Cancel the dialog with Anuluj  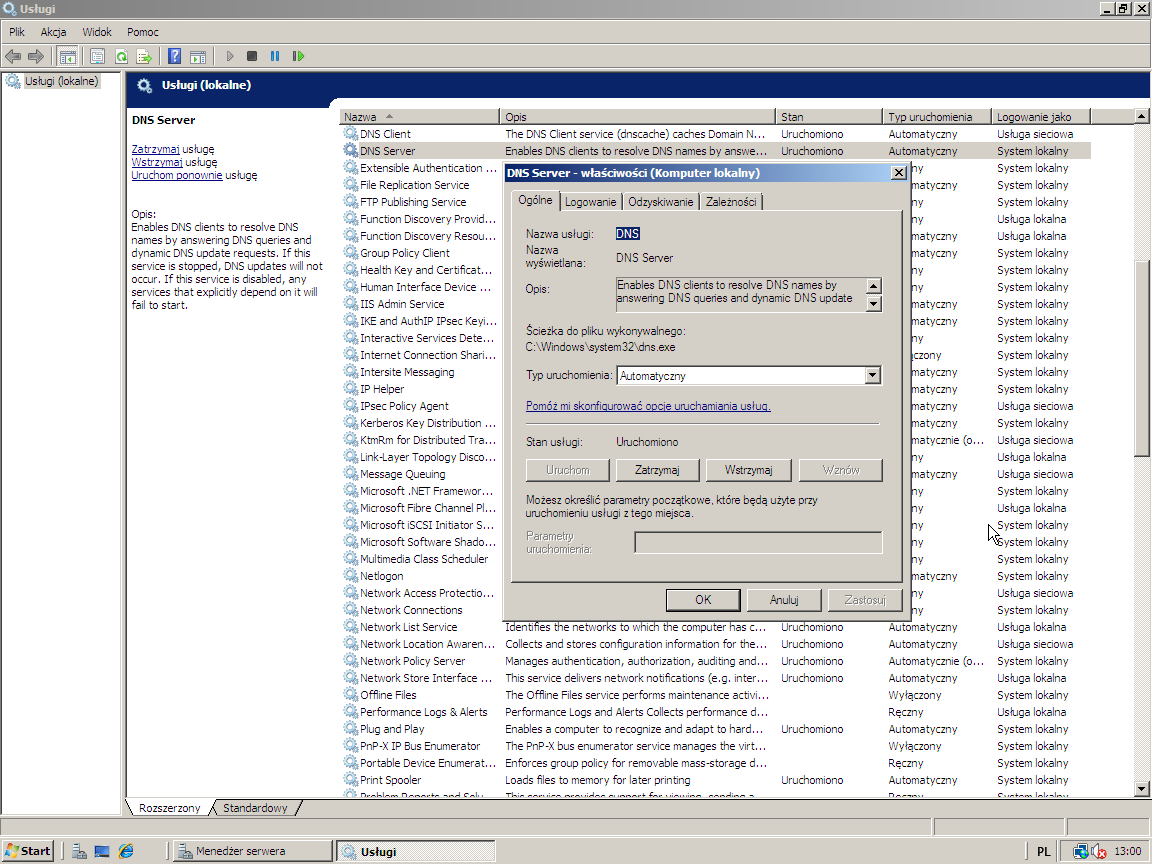[784, 600]
